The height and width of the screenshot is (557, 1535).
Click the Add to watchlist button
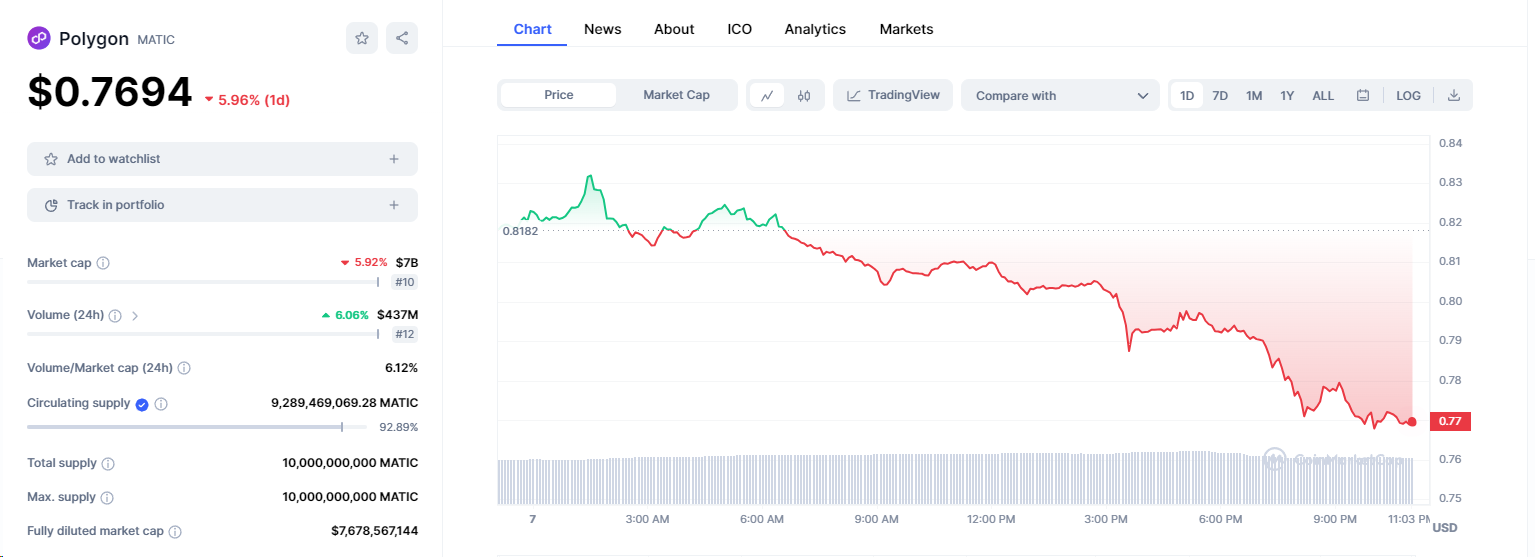(222, 159)
